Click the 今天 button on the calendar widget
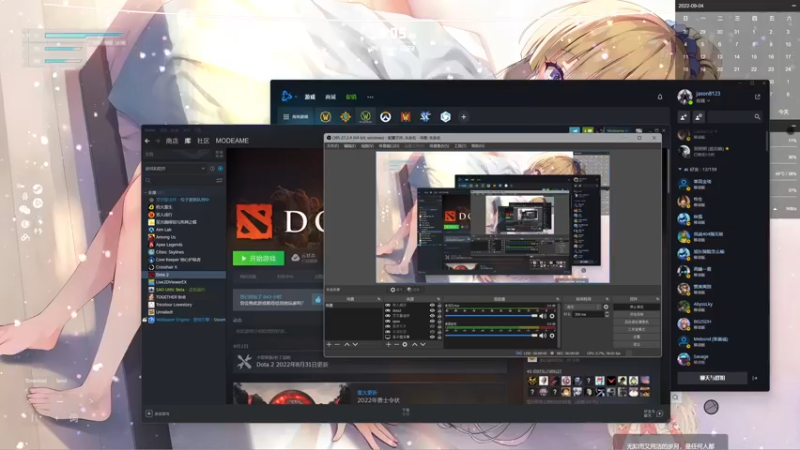Viewport: 800px width, 450px height. [x=783, y=111]
